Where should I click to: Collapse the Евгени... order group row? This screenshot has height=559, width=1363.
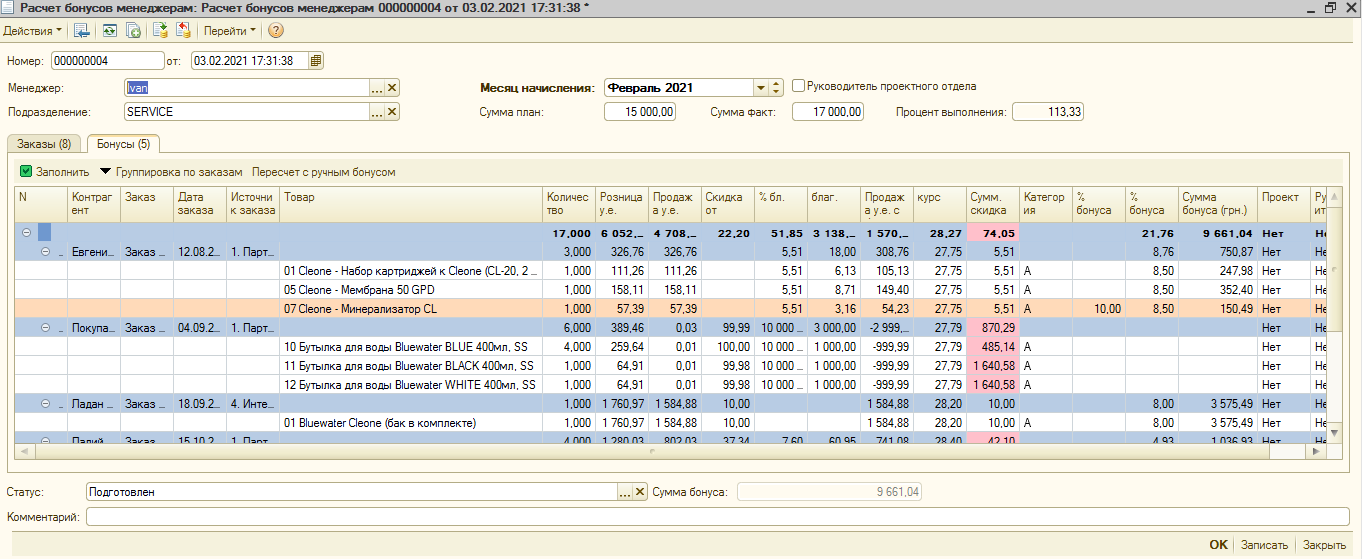(x=45, y=252)
